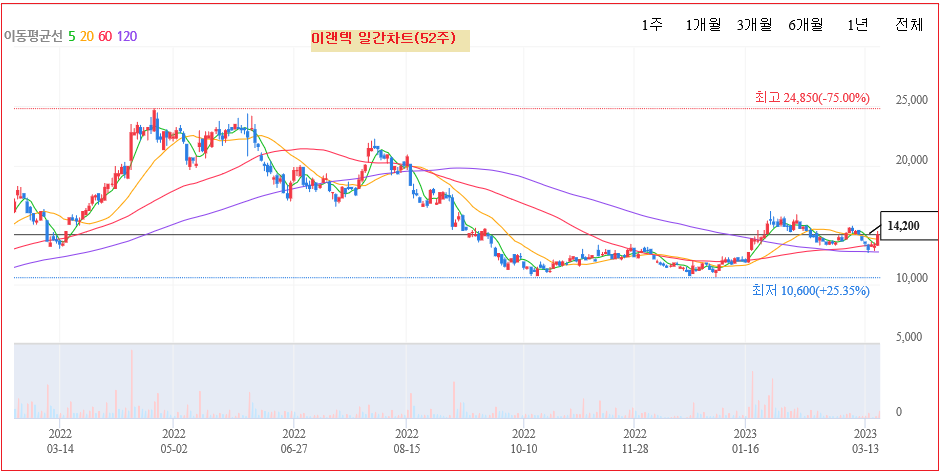Switch chart to 6개월 range
Viewport: 940px width, 475px height.
click(x=806, y=25)
